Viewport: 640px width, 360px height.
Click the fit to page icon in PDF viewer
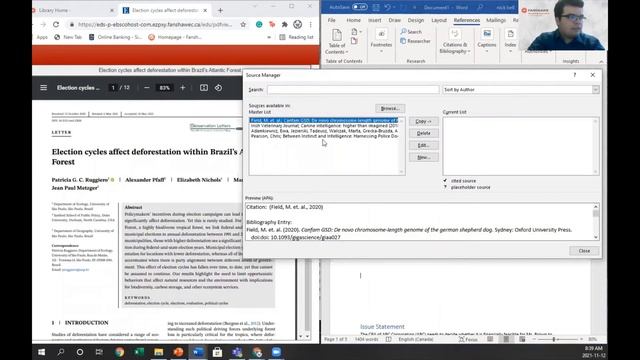click(x=204, y=88)
